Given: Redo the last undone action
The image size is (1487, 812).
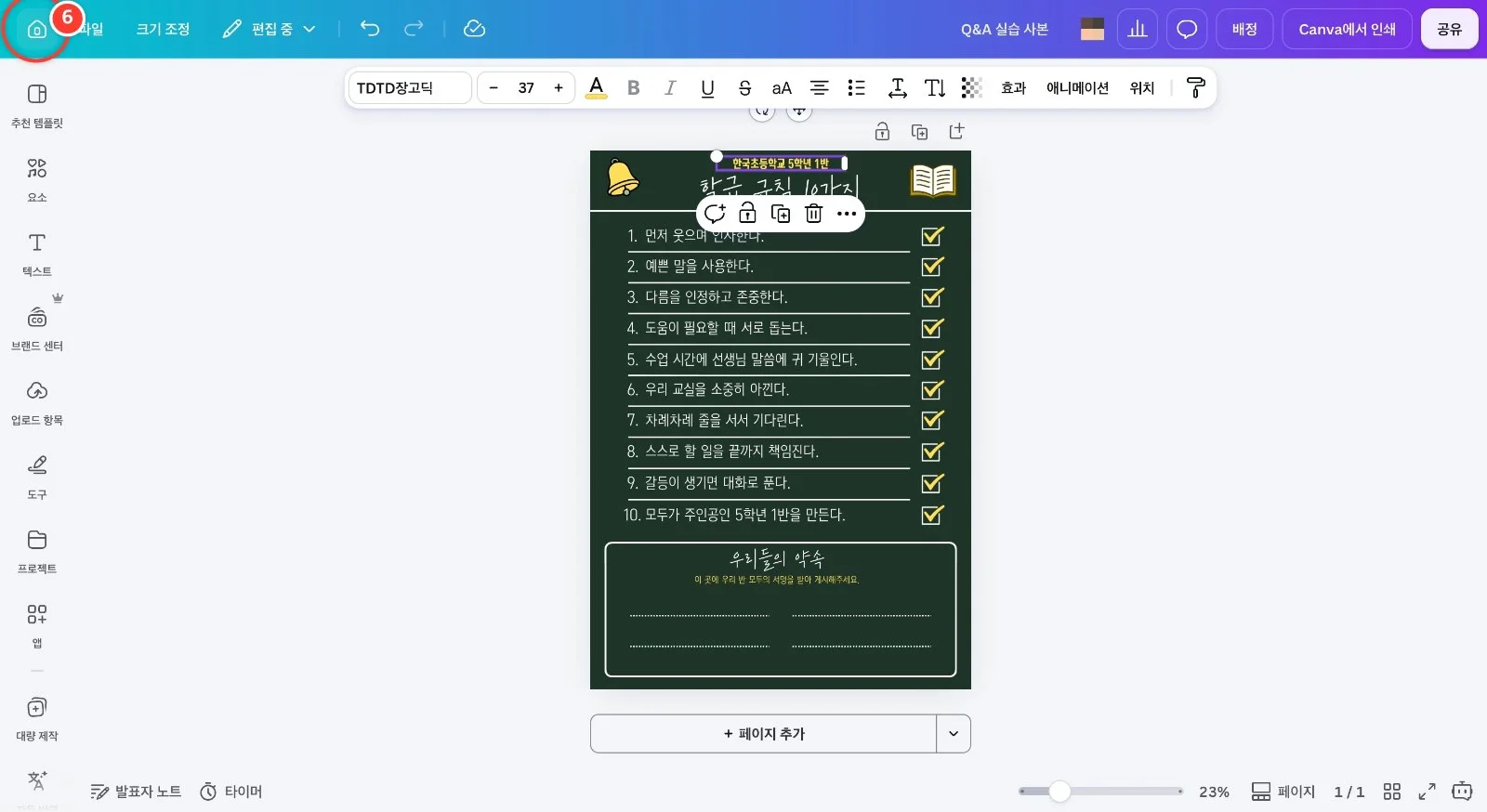Looking at the screenshot, I should [414, 29].
